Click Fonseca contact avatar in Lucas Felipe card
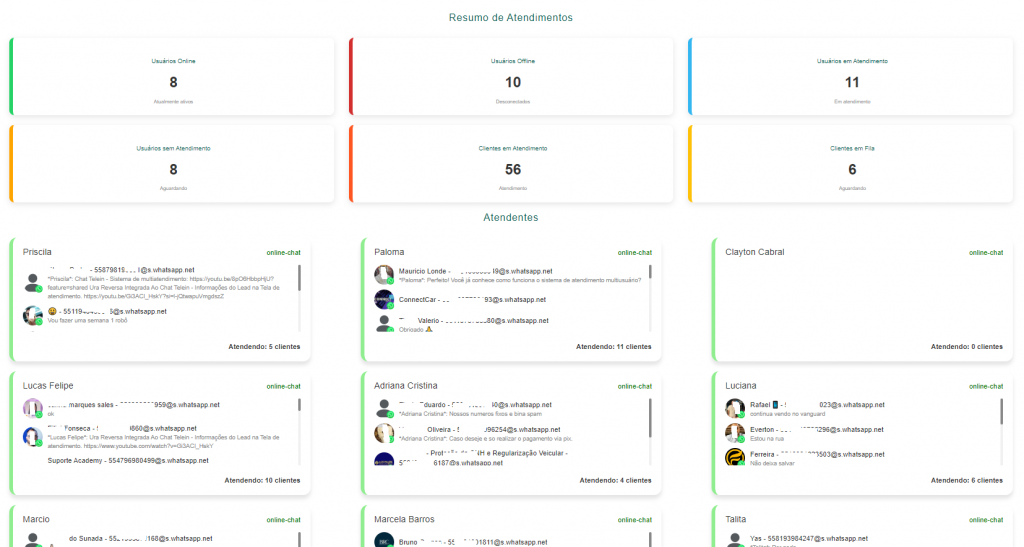Image resolution: width=1024 pixels, height=547 pixels. click(x=33, y=437)
